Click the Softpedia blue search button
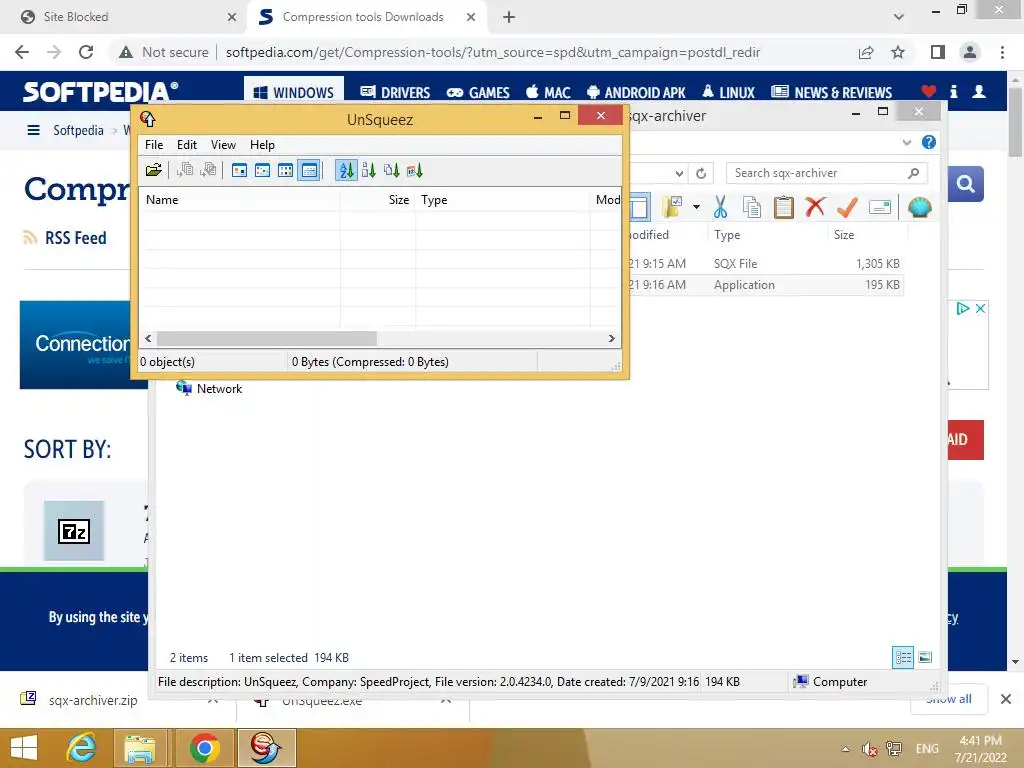 tap(965, 184)
